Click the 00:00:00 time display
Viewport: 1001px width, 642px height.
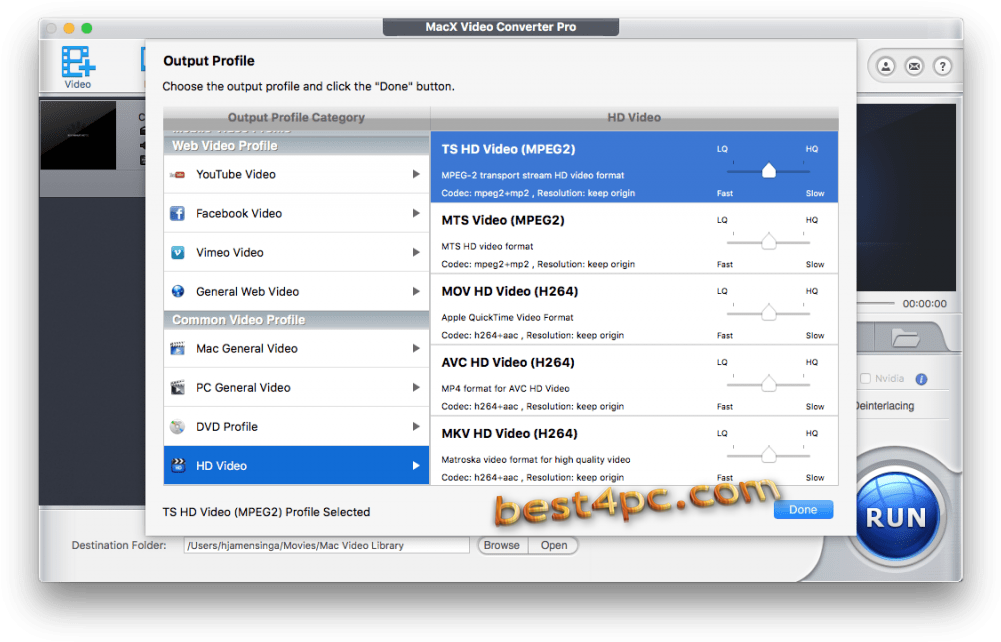[924, 304]
